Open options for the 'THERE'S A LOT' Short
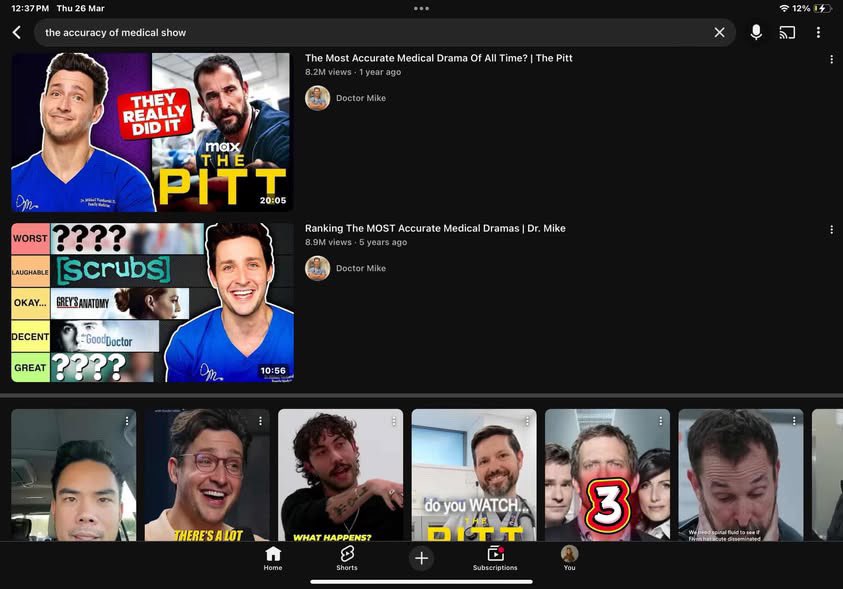This screenshot has height=589, width=843. click(260, 421)
